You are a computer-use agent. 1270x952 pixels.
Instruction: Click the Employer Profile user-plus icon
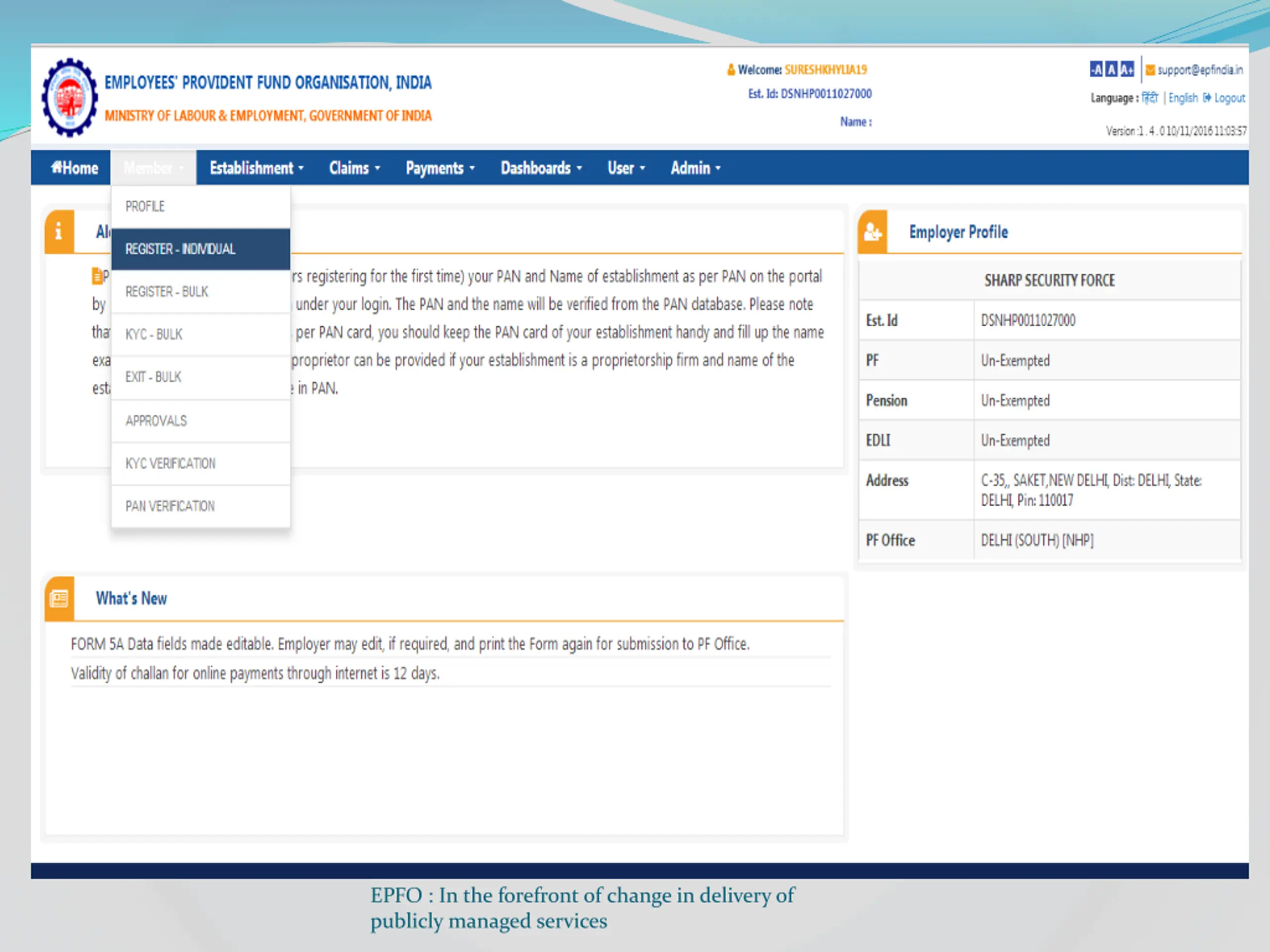tap(873, 232)
